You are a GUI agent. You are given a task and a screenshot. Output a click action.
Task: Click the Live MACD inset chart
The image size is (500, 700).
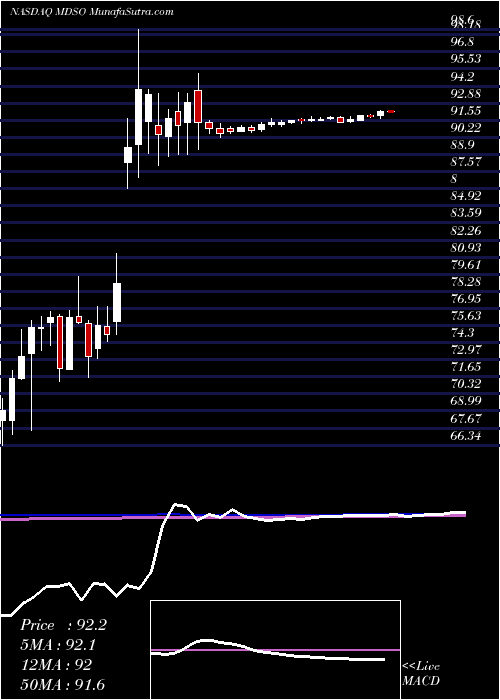point(275,650)
